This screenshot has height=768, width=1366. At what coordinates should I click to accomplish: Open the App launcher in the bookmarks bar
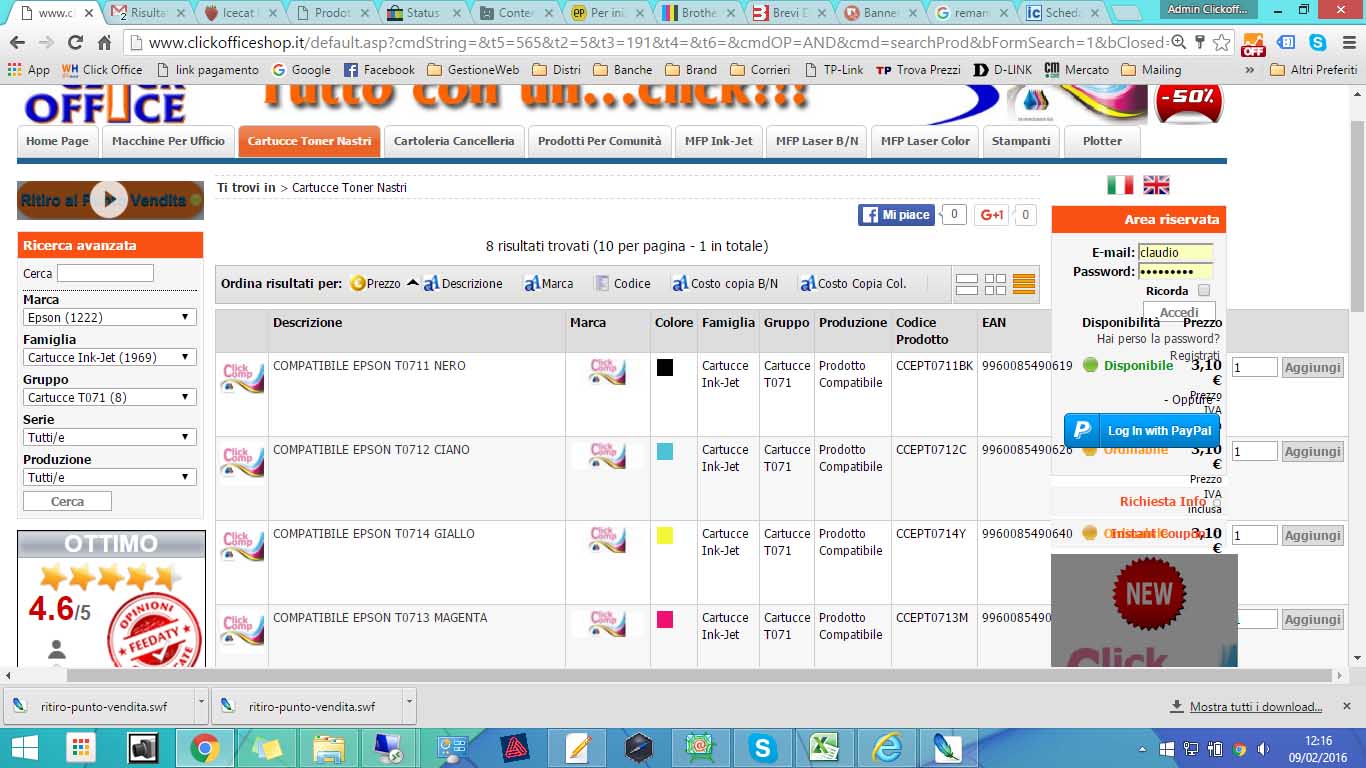coord(28,70)
